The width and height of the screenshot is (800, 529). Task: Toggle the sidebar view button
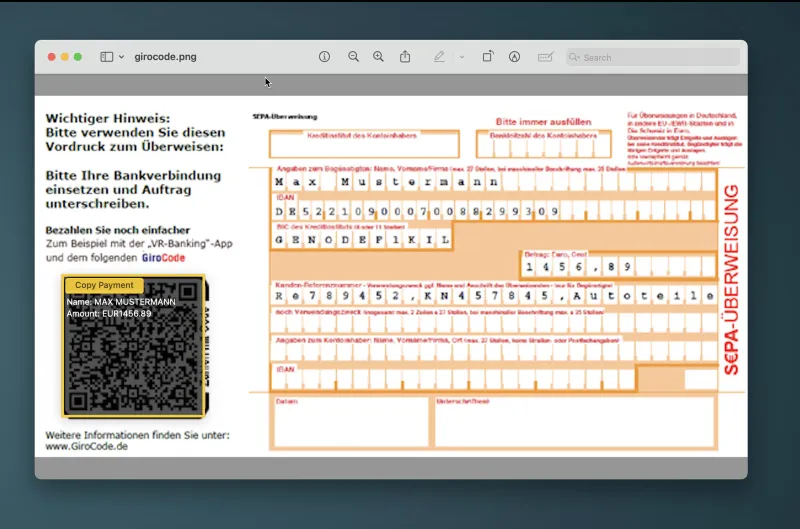[x=106, y=57]
